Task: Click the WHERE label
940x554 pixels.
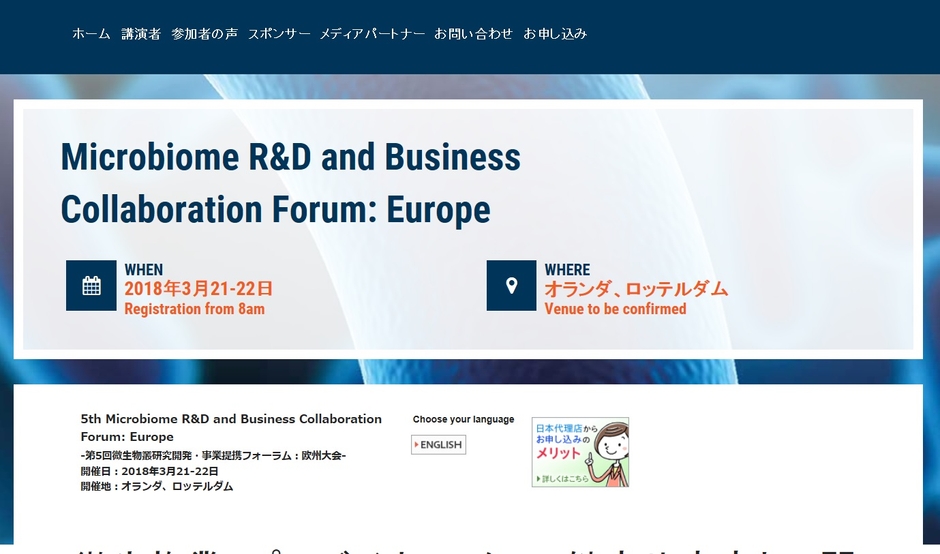Action: coord(567,270)
